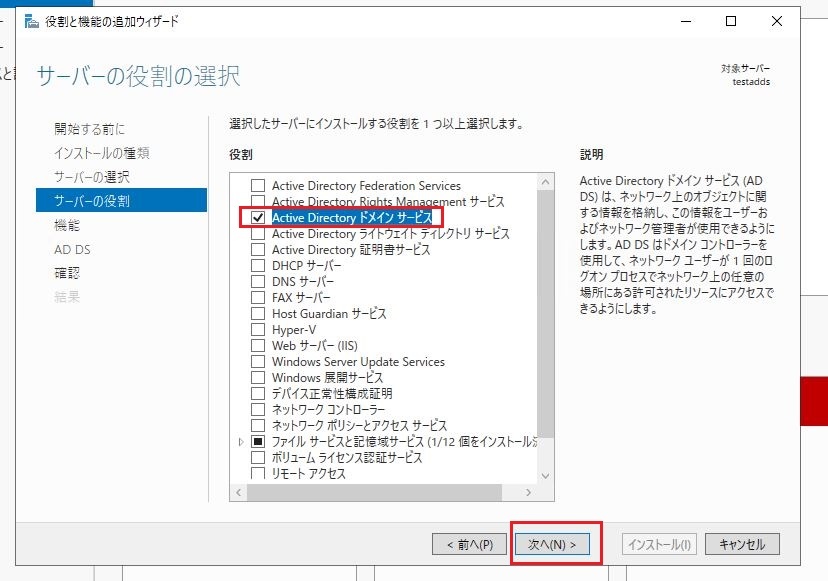Enable FAX サーバー role checkbox
The image size is (828, 581).
[x=258, y=297]
